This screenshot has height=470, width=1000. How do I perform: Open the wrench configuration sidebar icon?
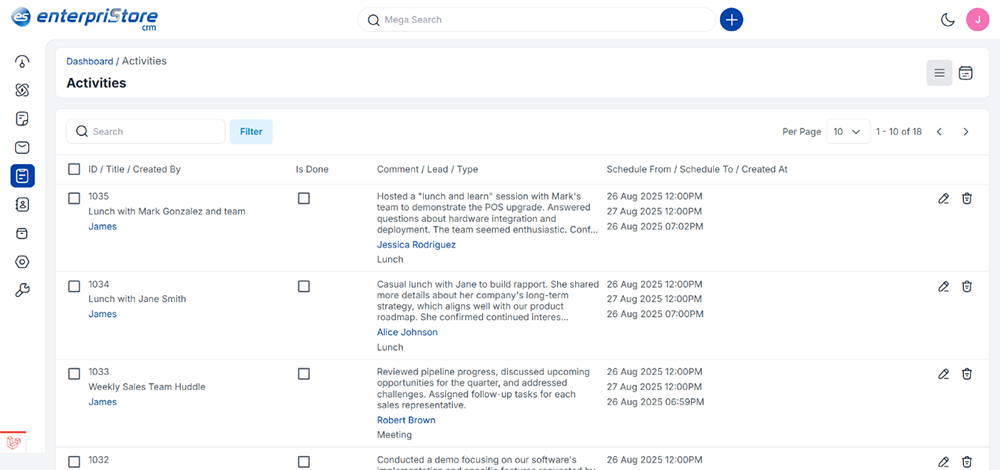[22, 291]
